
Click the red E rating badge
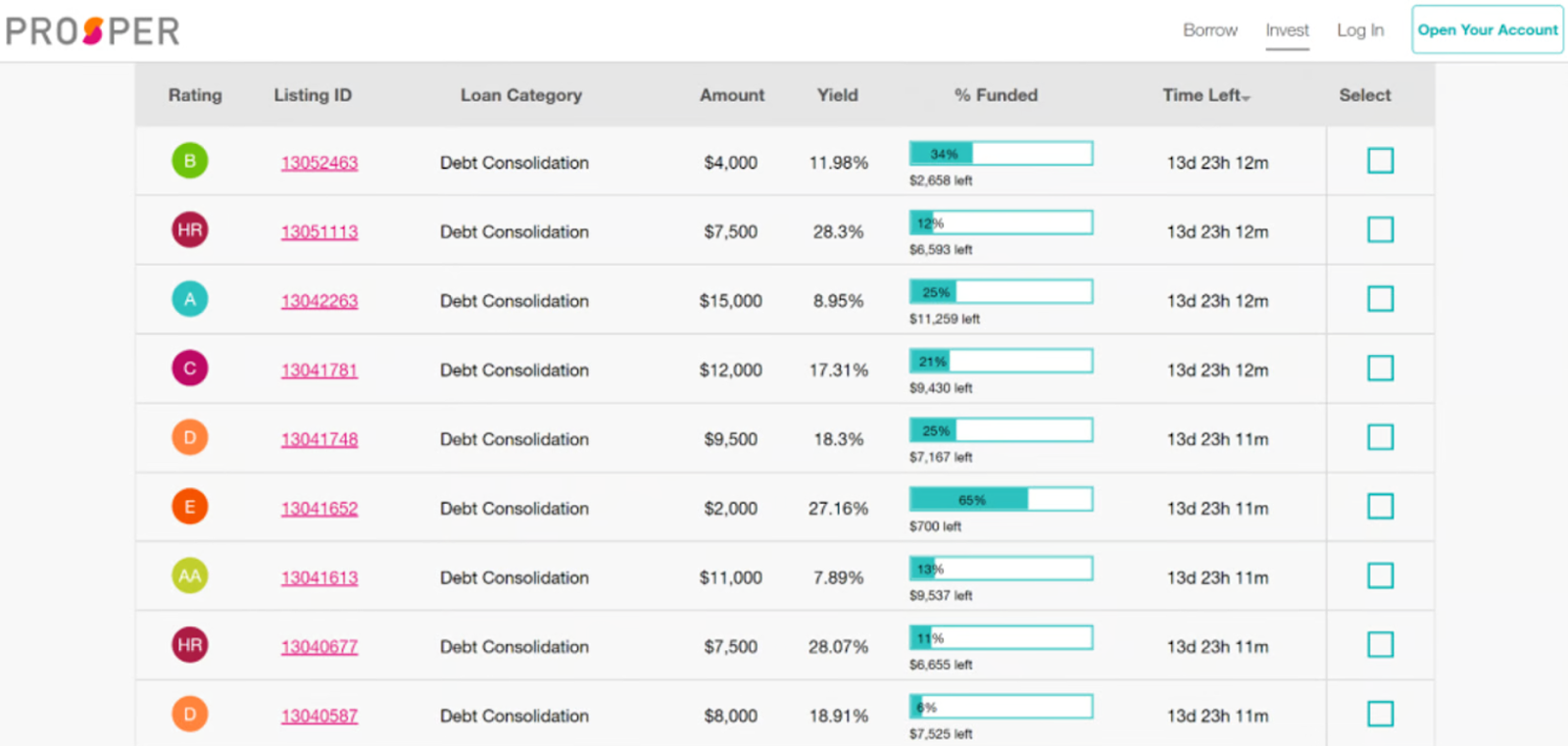coord(190,507)
